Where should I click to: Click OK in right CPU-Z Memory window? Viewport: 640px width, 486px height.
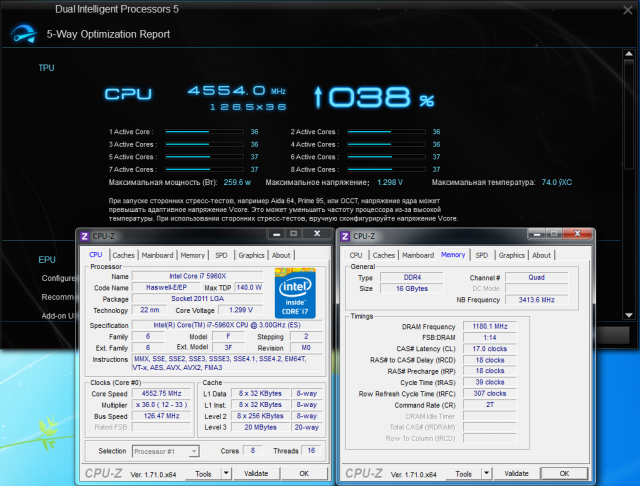tap(564, 474)
